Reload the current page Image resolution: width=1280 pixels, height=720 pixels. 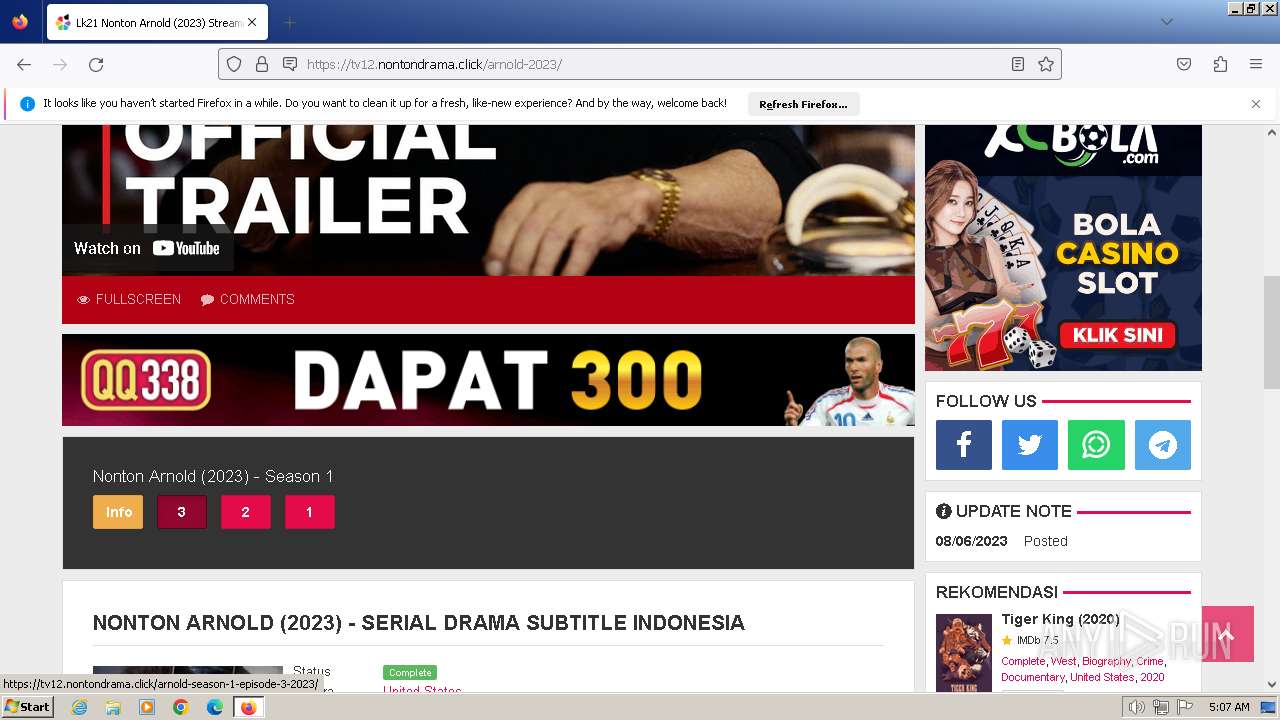point(96,64)
